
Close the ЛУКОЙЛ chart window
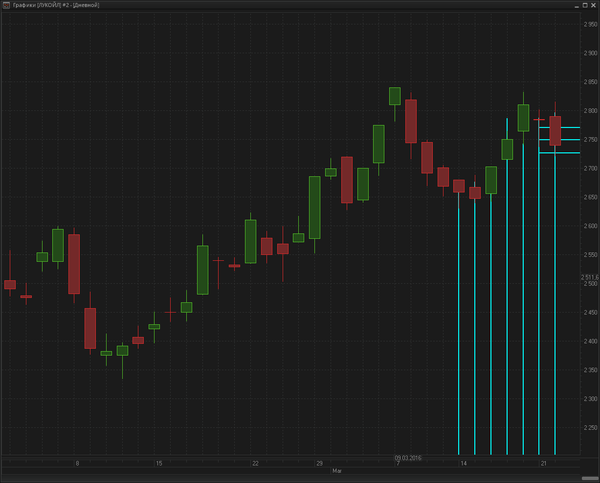pyautogui.click(x=593, y=5)
